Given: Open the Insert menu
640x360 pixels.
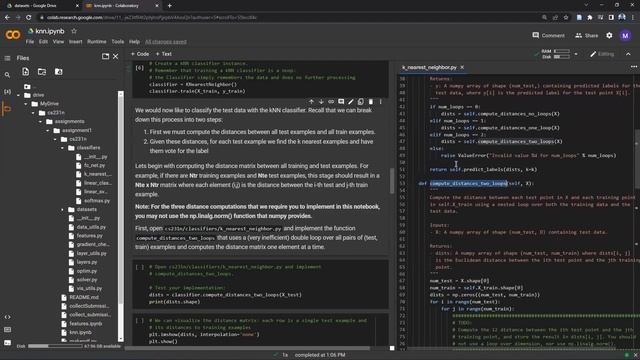Looking at the screenshot, I should click(76, 42).
